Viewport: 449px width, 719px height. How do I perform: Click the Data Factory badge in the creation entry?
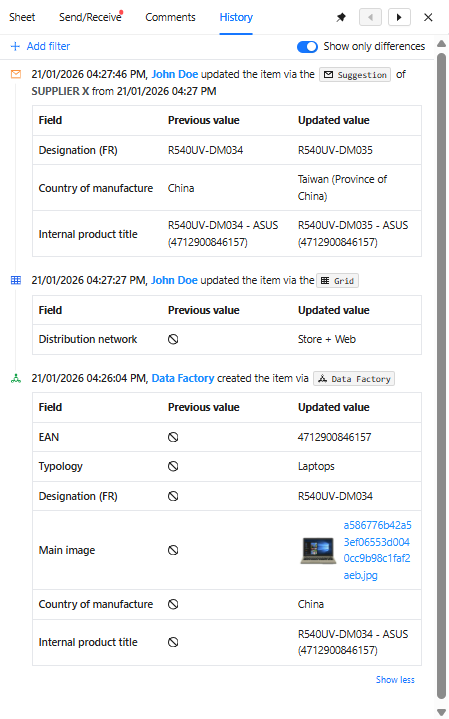[x=354, y=379]
